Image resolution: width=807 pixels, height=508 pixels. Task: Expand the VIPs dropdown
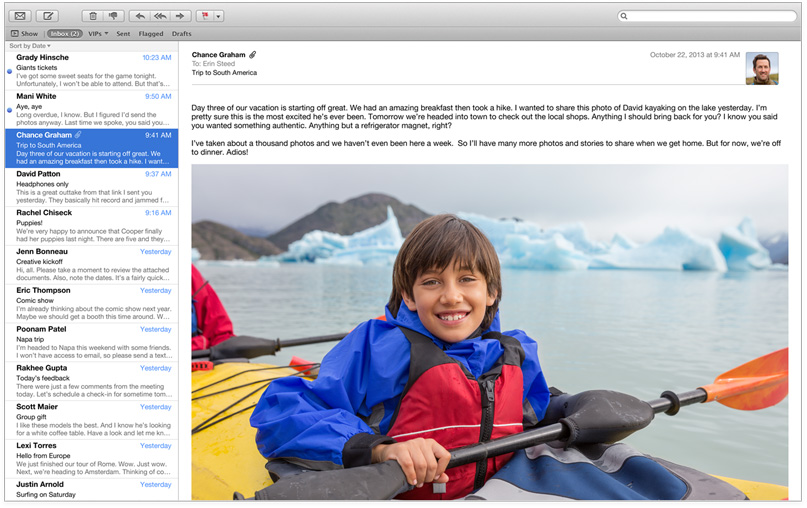coord(98,34)
